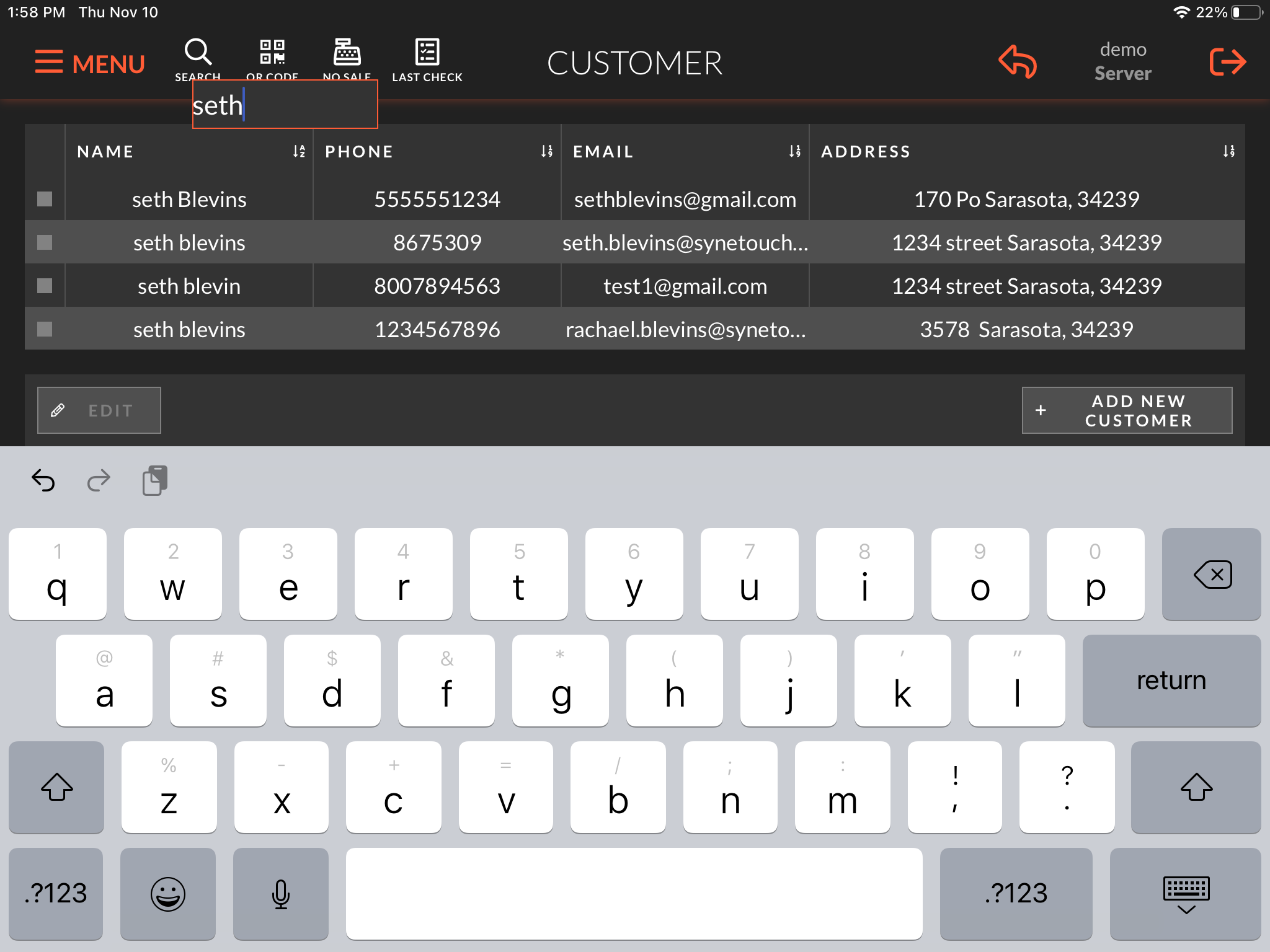This screenshot has height=952, width=1270.
Task: Sort customers by Name column arrow
Action: click(x=299, y=151)
